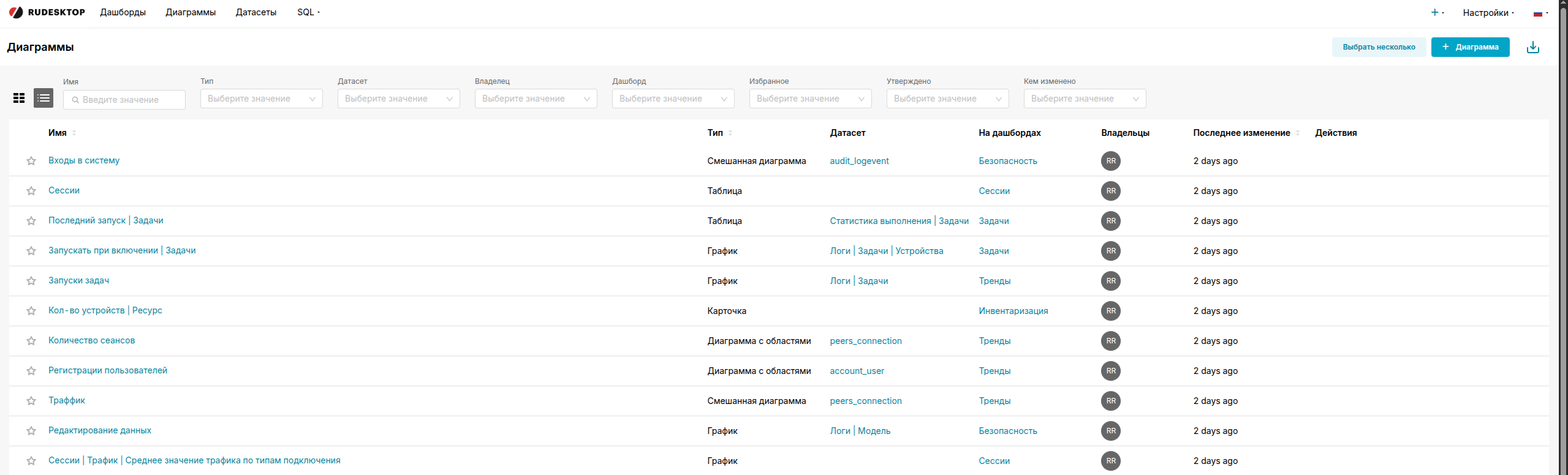Open the plus create menu in navbar

tap(1437, 12)
